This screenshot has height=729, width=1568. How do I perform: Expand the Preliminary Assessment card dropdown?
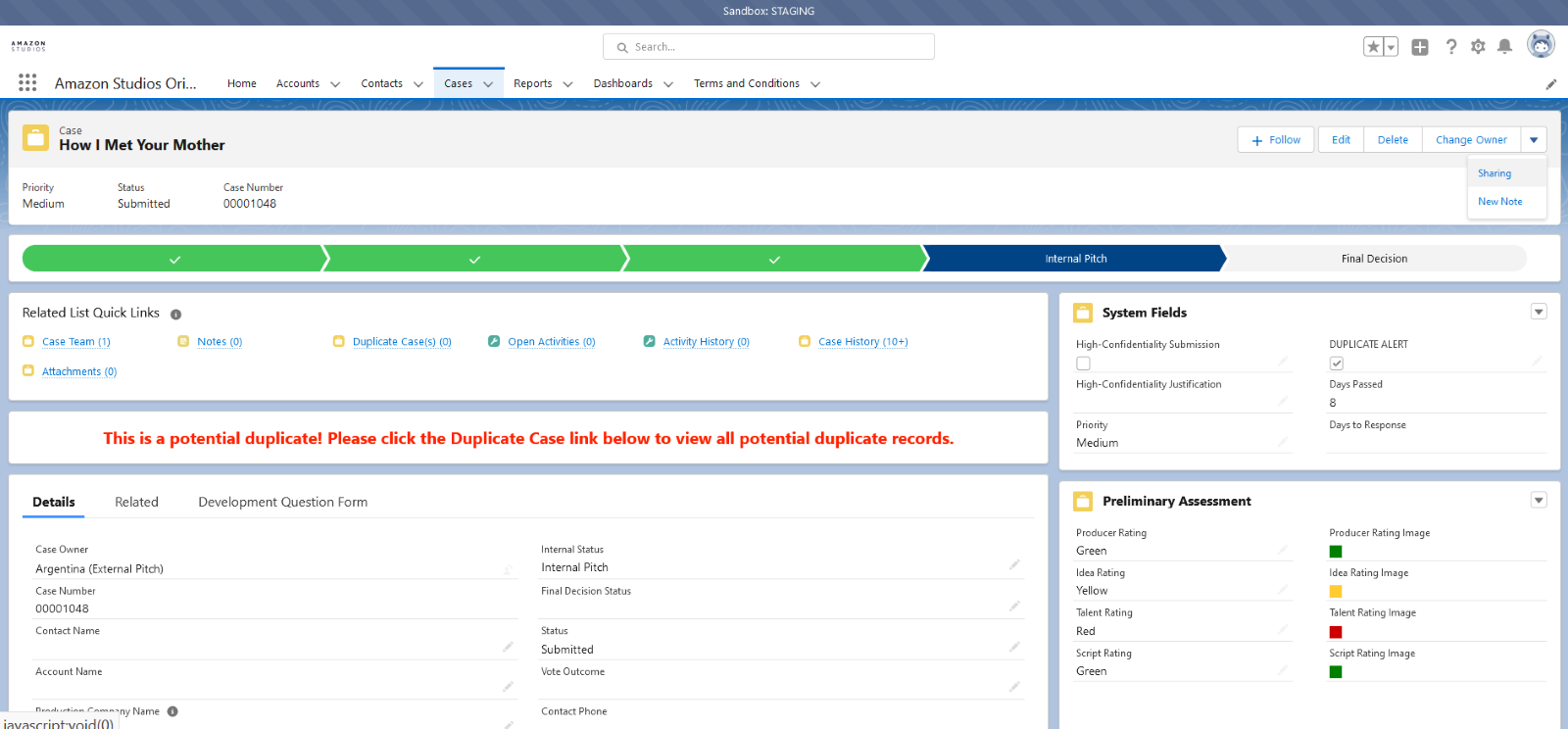point(1539,500)
